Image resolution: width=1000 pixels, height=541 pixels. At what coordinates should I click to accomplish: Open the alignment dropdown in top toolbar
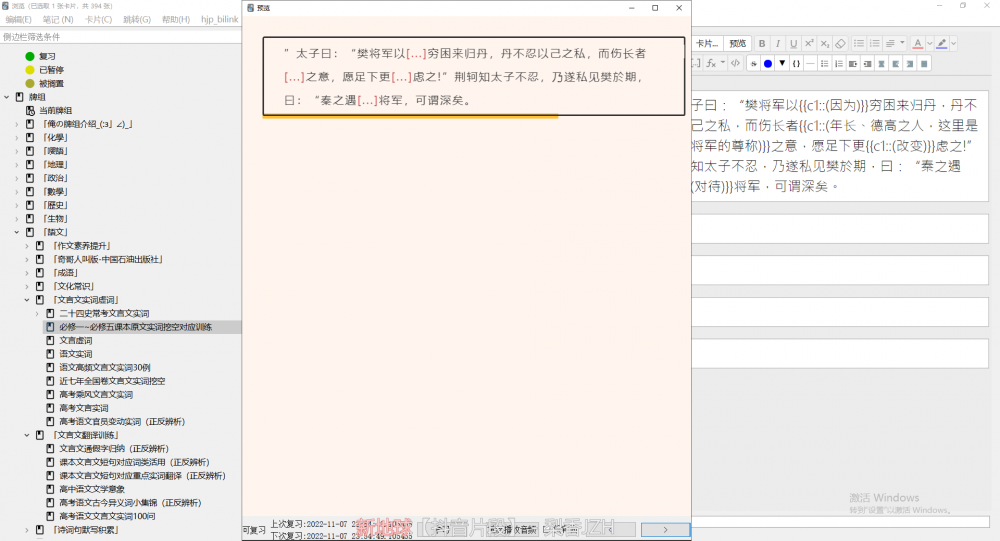[x=895, y=43]
